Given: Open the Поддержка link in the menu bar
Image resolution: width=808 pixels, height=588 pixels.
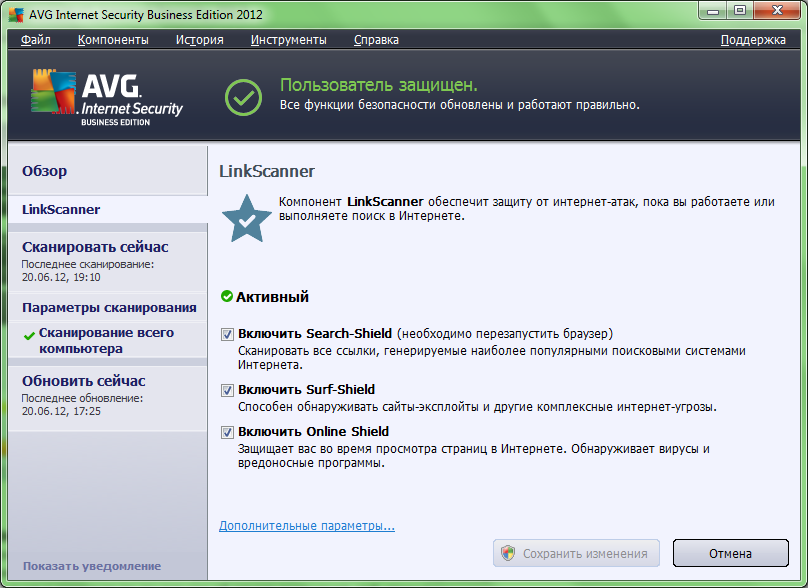Looking at the screenshot, I should click(753, 40).
